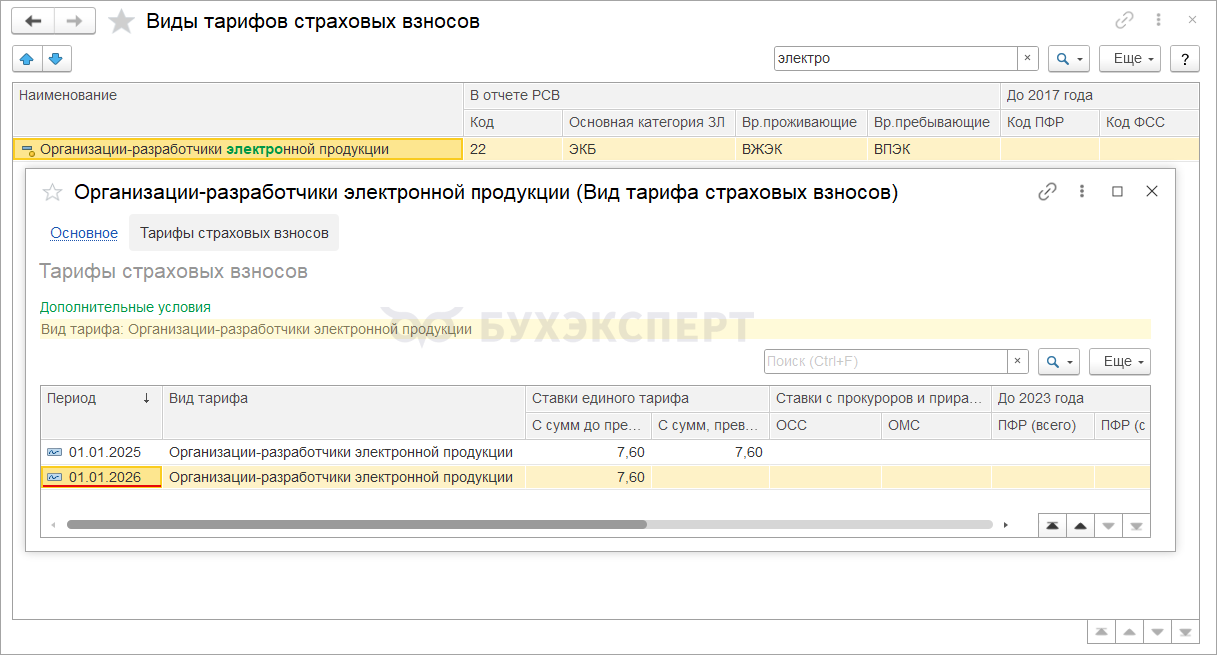Click 'Код ПФР' column header

pos(1050,123)
